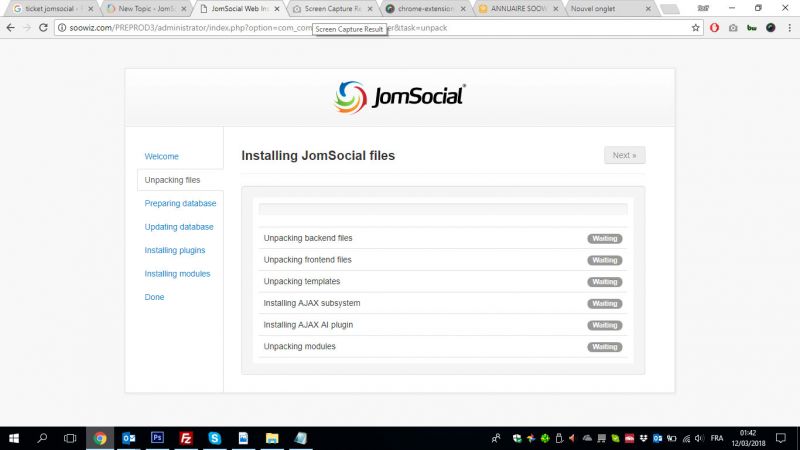Go to the 'Done' step
Image resolution: width=800 pixels, height=450 pixels.
tap(154, 297)
